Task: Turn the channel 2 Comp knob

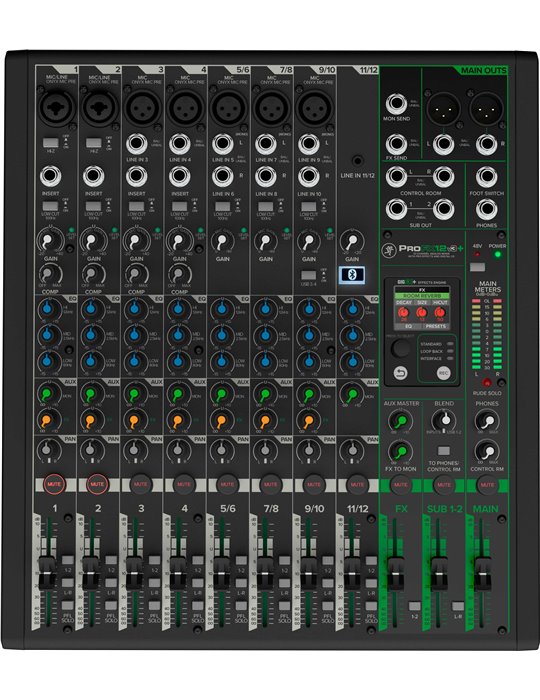Action: [x=93, y=274]
